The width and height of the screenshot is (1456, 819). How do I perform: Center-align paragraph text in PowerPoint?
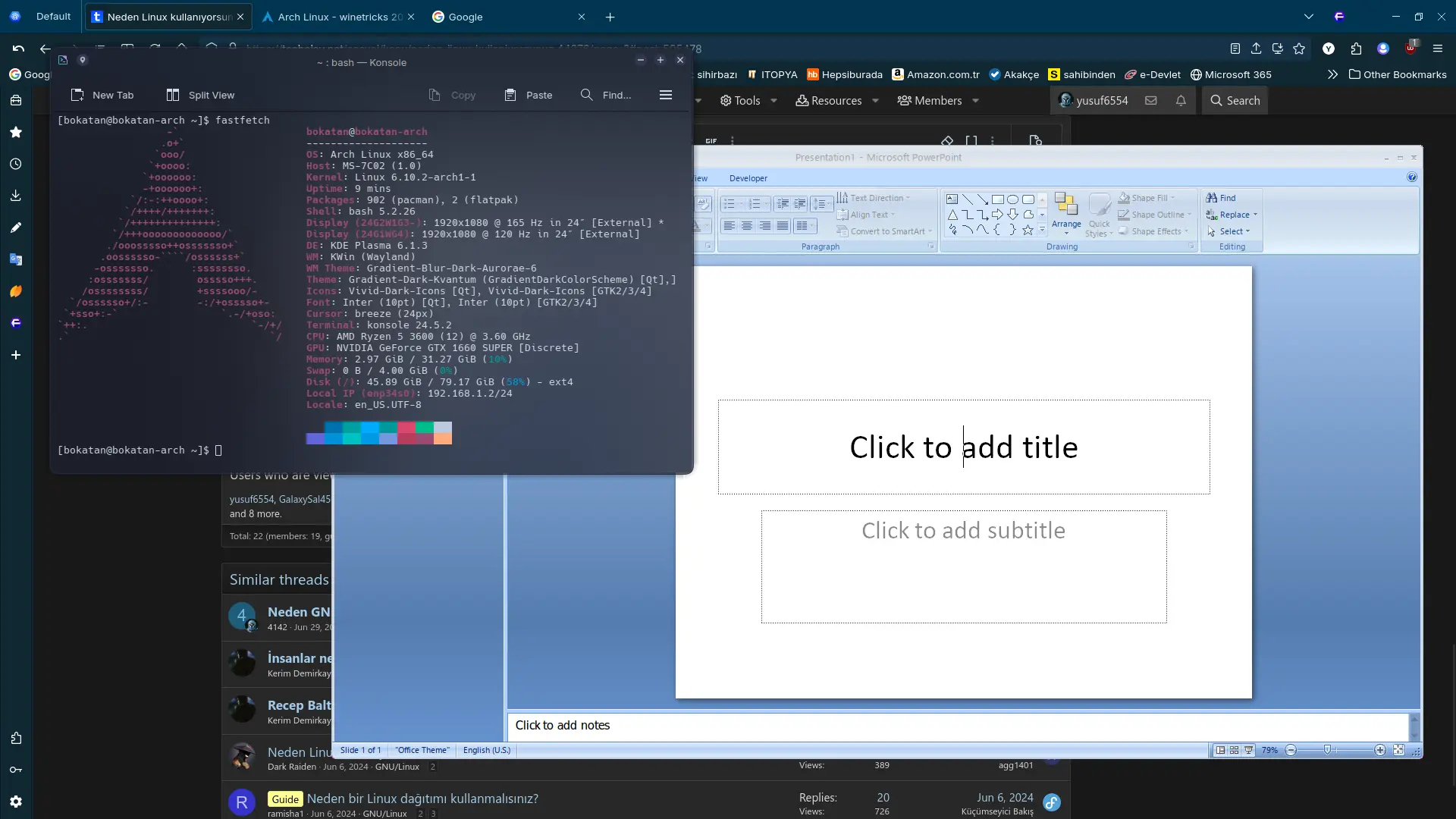[x=747, y=226]
